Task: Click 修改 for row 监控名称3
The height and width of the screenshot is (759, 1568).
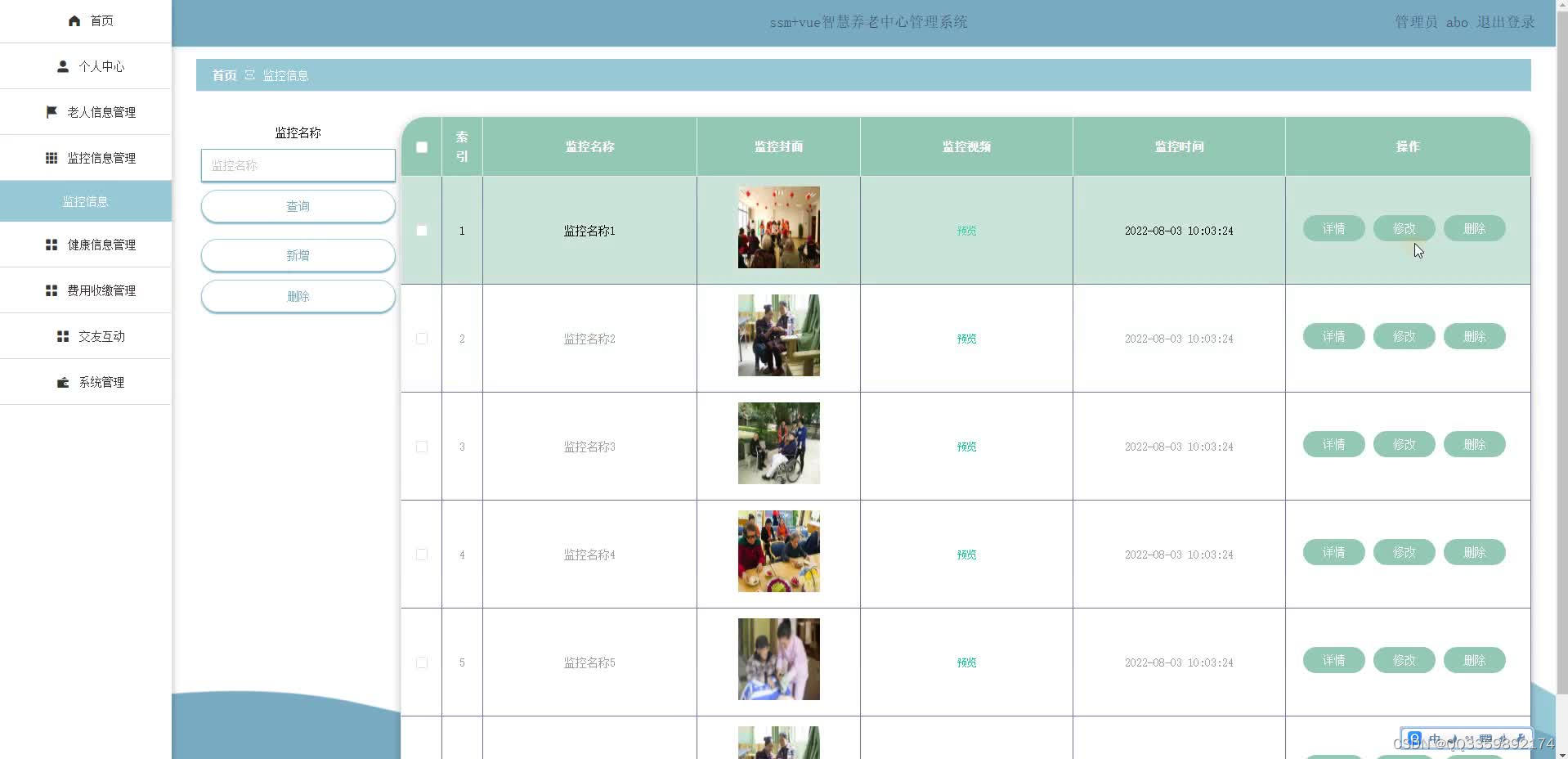Action: pyautogui.click(x=1404, y=444)
